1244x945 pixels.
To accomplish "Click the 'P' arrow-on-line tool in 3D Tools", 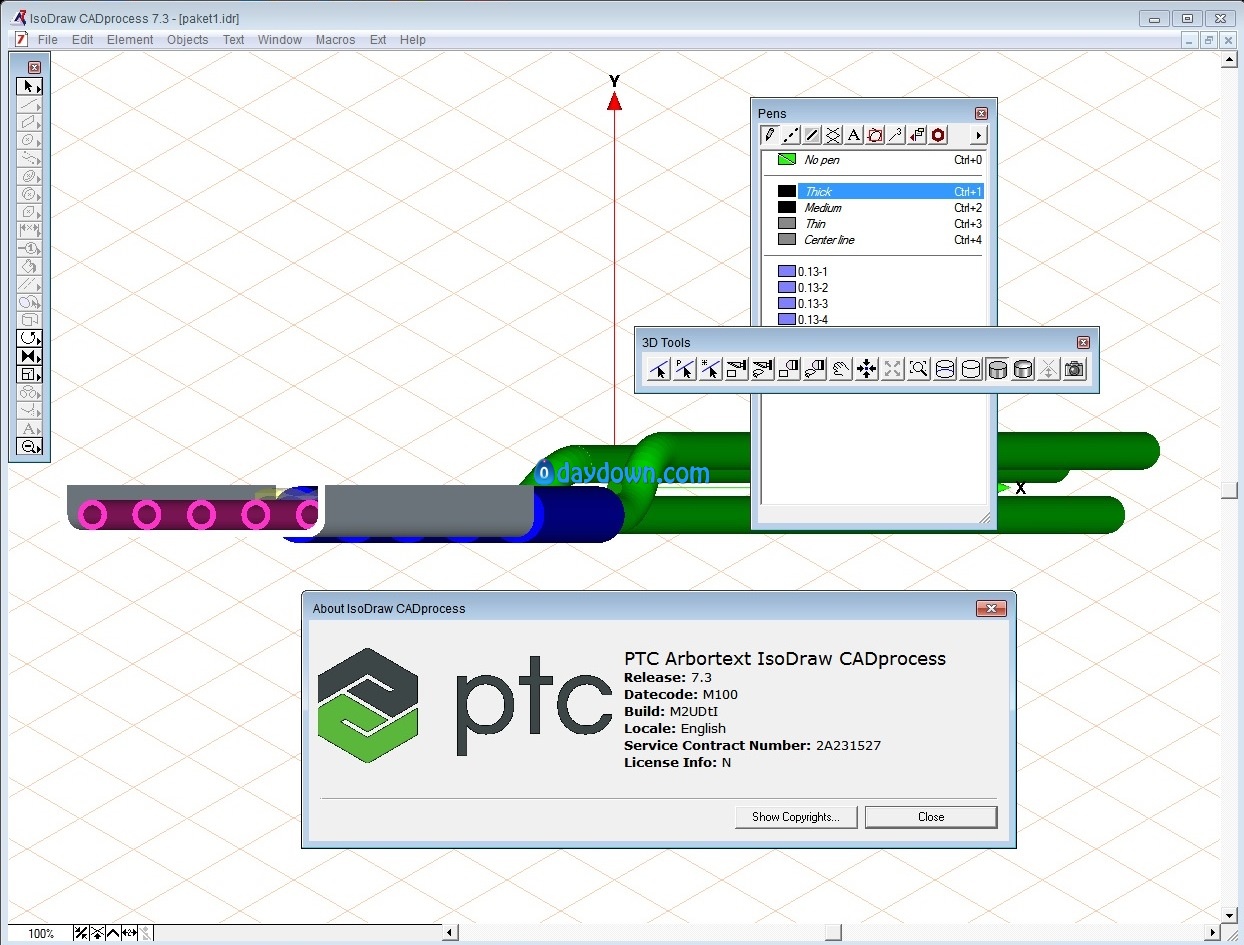I will (684, 370).
